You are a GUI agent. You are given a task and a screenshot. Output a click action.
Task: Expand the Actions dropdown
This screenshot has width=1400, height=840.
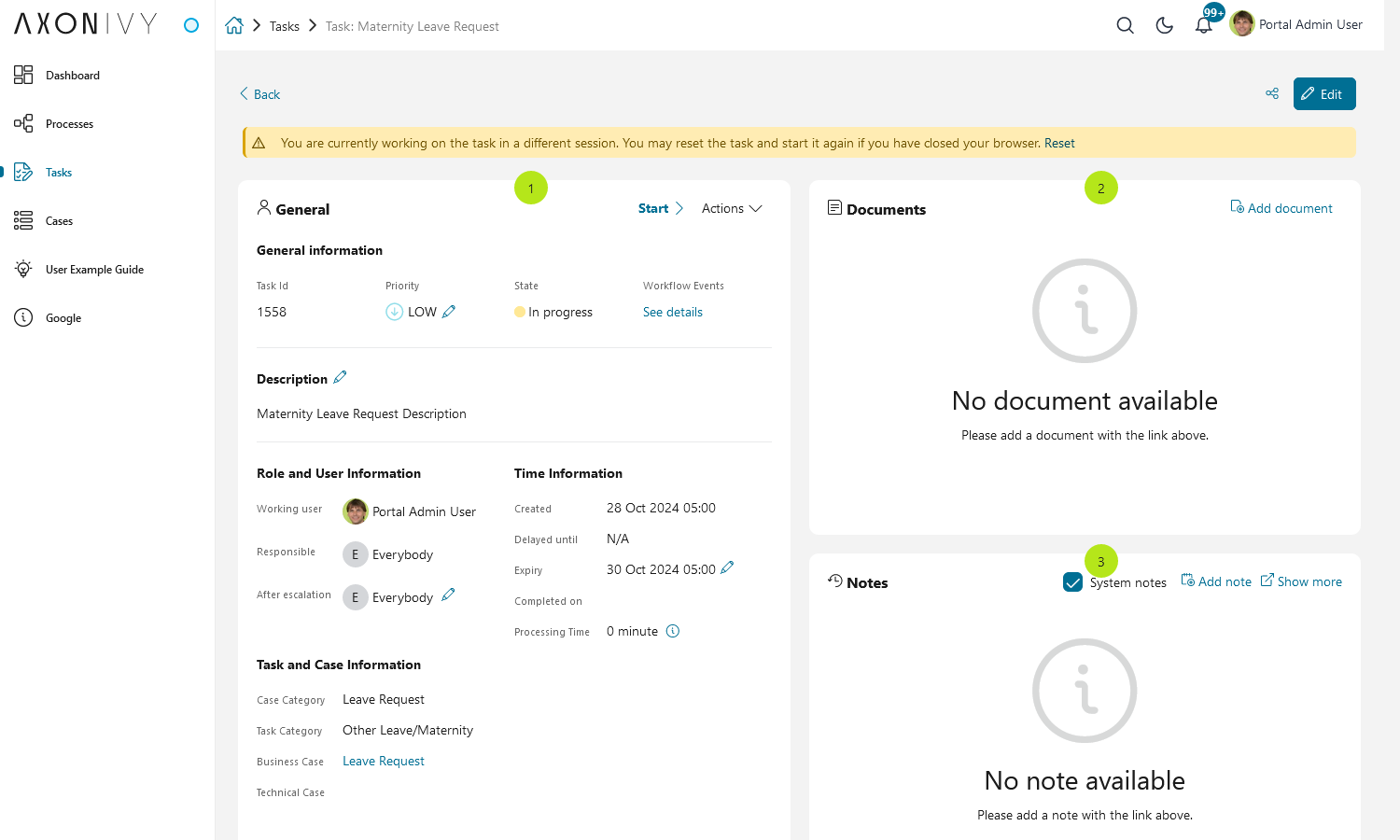(732, 208)
